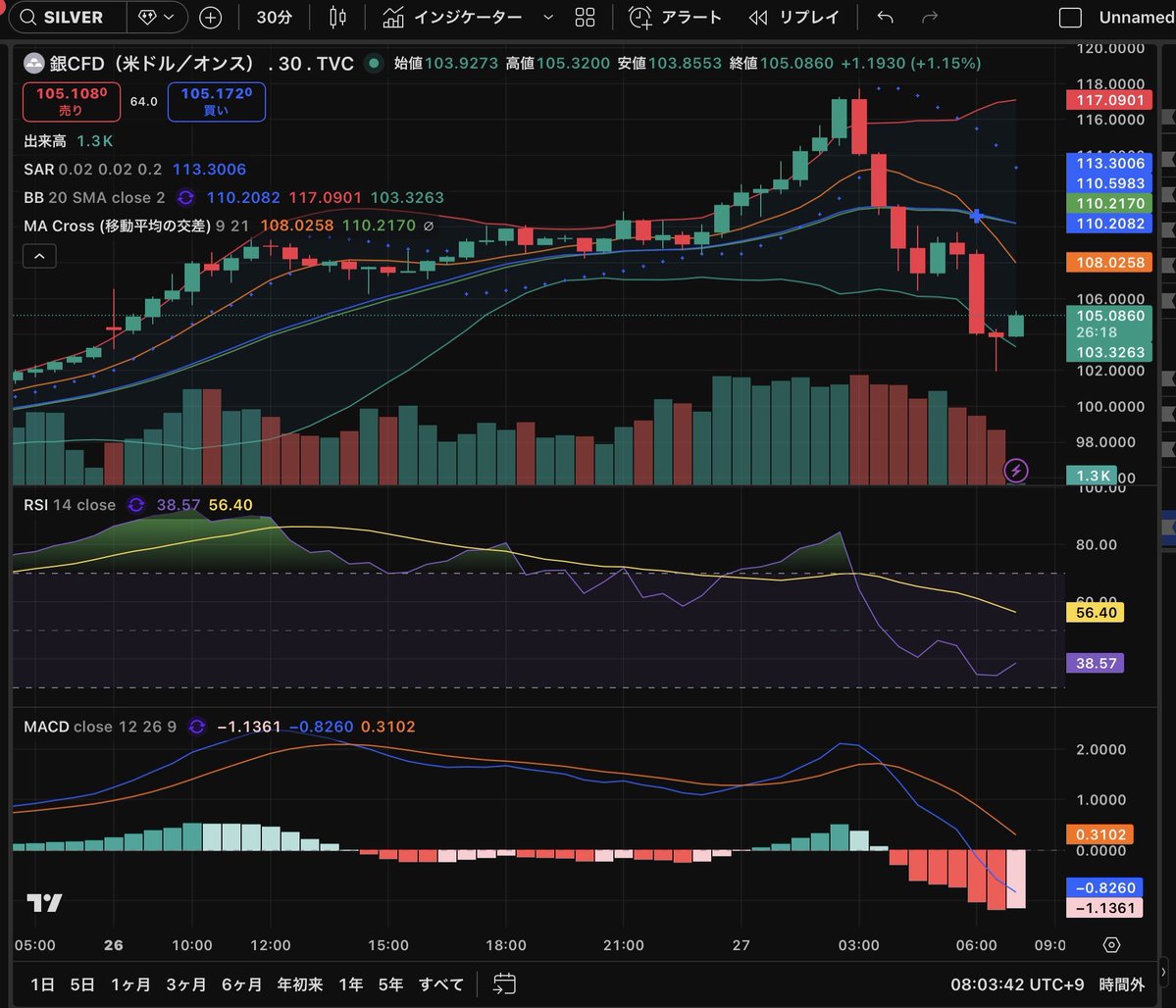Click the 117.0901 red price label
The height and width of the screenshot is (1008, 1176).
(x=1110, y=100)
